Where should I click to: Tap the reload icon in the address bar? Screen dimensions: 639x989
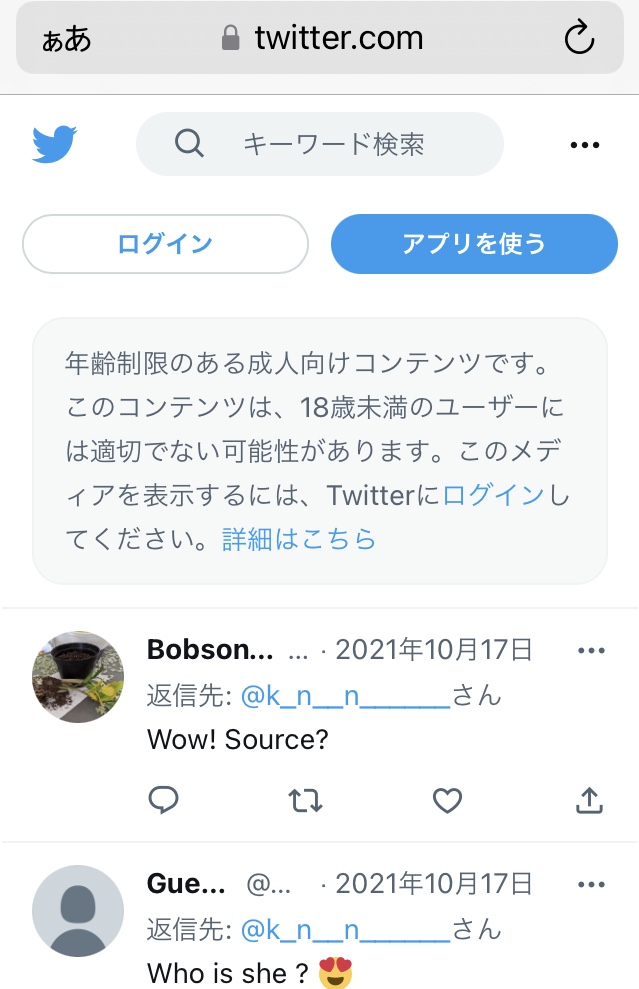pos(579,37)
